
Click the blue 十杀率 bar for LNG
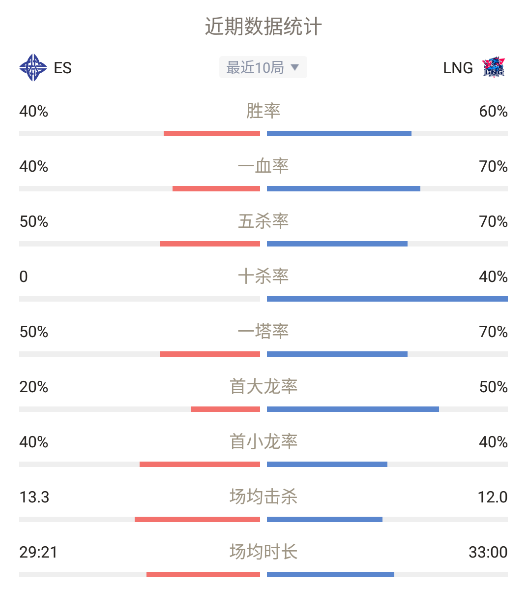click(387, 299)
